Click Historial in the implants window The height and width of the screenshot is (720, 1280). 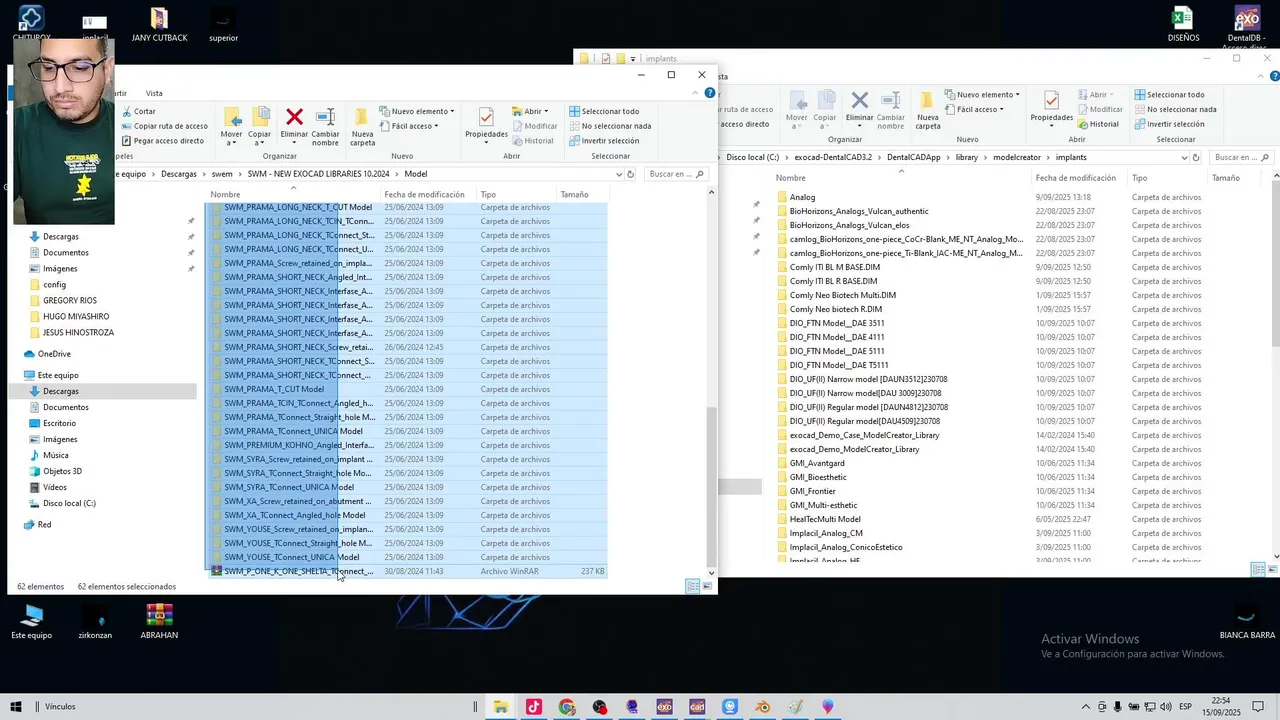point(1098,124)
